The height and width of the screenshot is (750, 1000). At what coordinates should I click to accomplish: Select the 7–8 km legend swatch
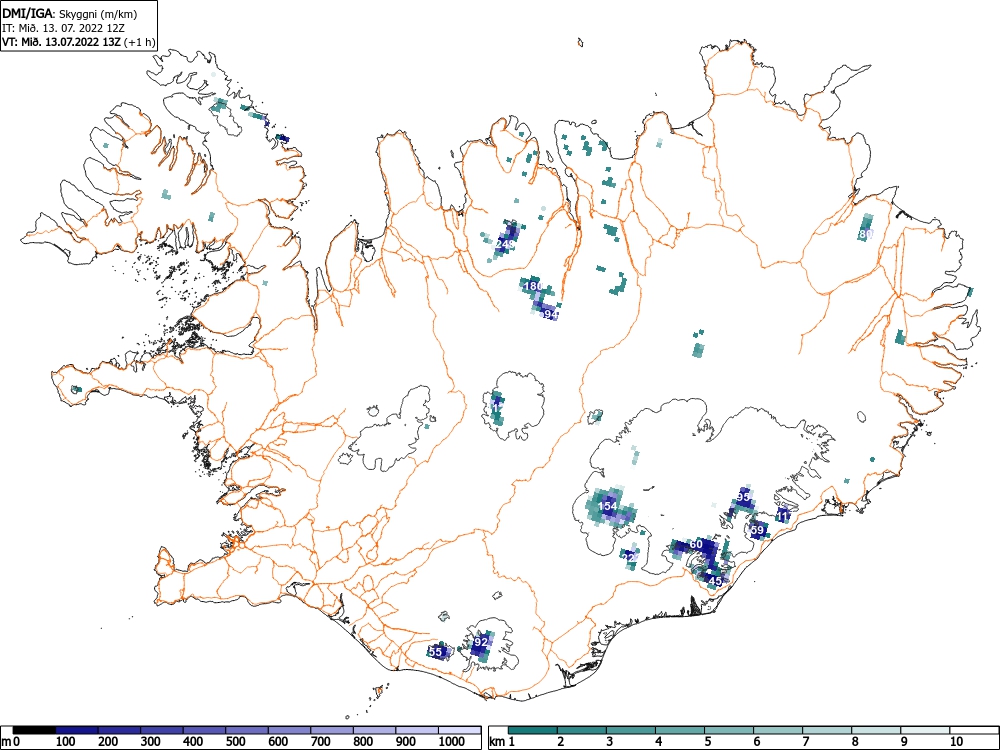827,730
